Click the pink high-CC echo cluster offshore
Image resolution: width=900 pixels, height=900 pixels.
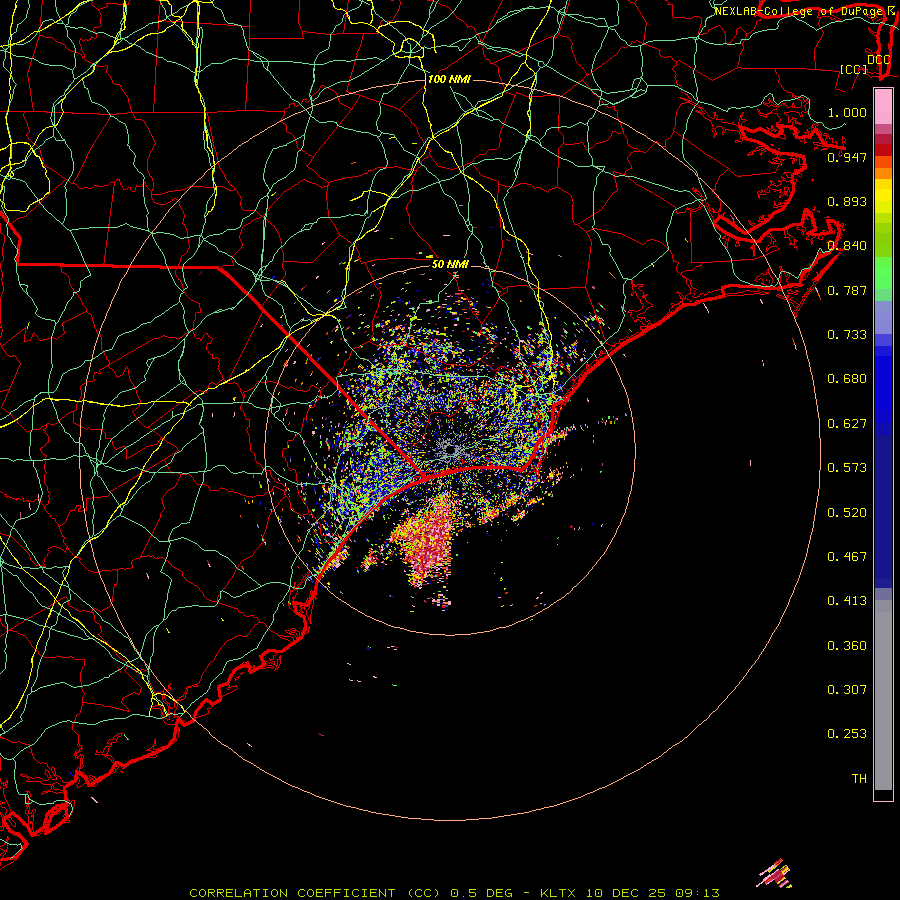428,540
